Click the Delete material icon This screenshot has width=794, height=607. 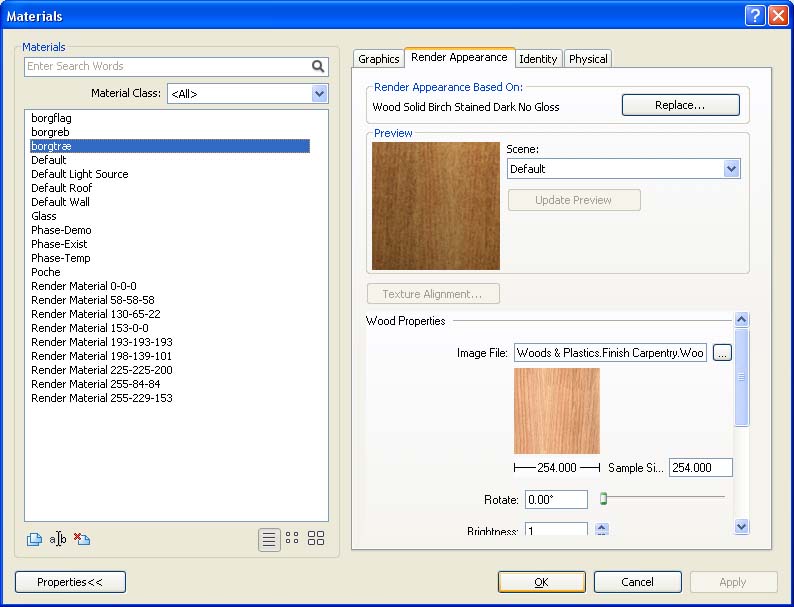pyautogui.click(x=82, y=540)
